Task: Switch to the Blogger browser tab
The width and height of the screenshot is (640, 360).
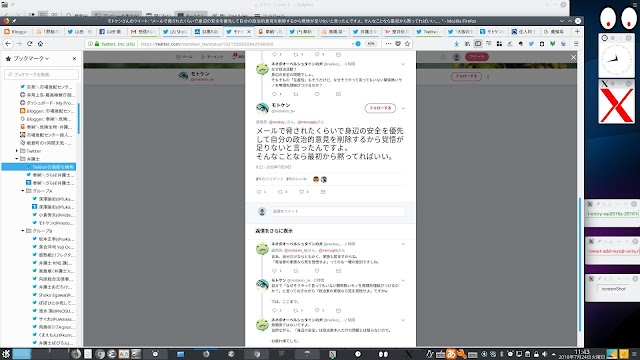Action: click(16, 31)
